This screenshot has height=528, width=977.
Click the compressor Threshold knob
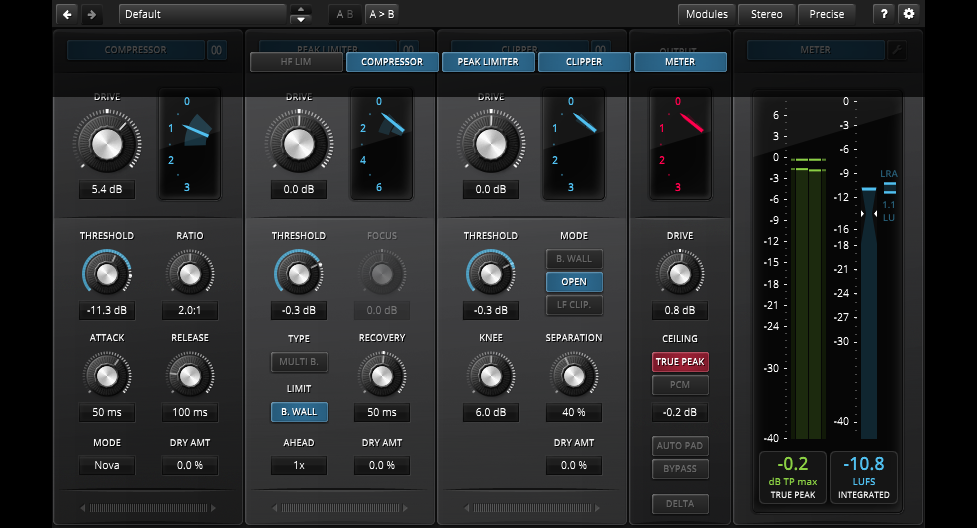coord(106,272)
